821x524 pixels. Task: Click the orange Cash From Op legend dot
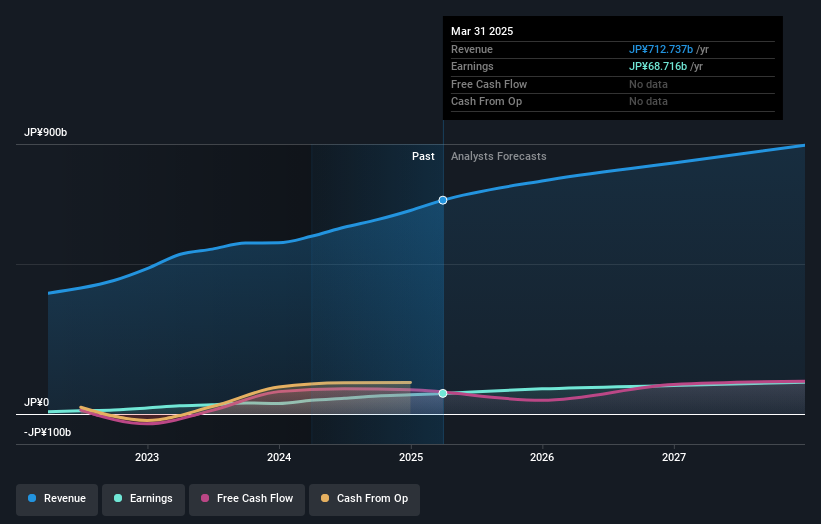click(325, 498)
